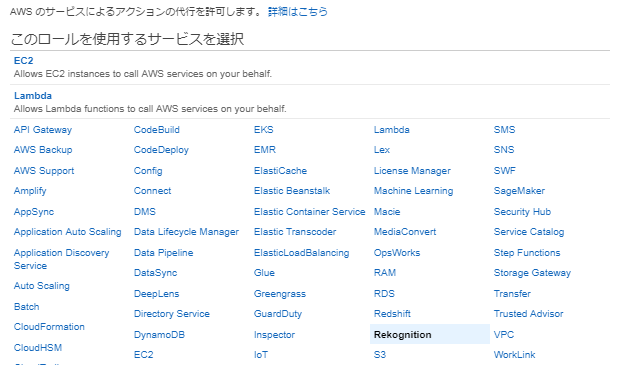Select GuardDuty service
The image size is (617, 365).
[x=278, y=314]
